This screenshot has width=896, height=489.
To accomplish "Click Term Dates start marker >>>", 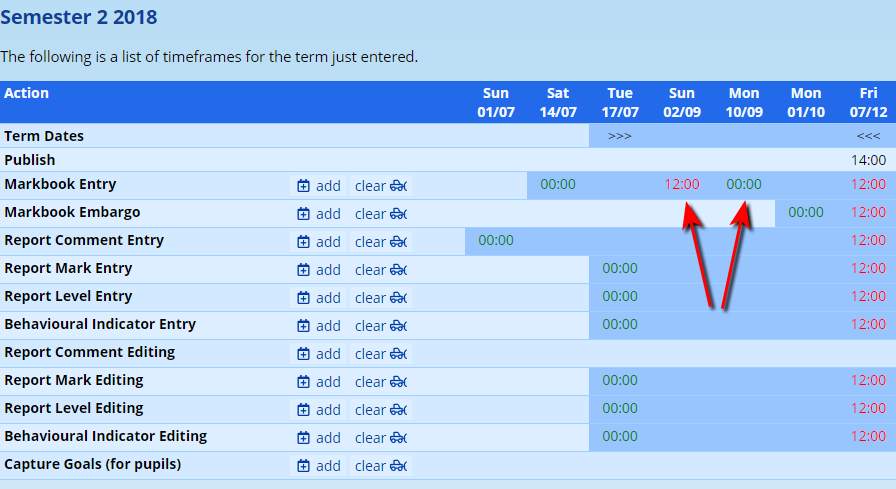I will [x=619, y=136].
